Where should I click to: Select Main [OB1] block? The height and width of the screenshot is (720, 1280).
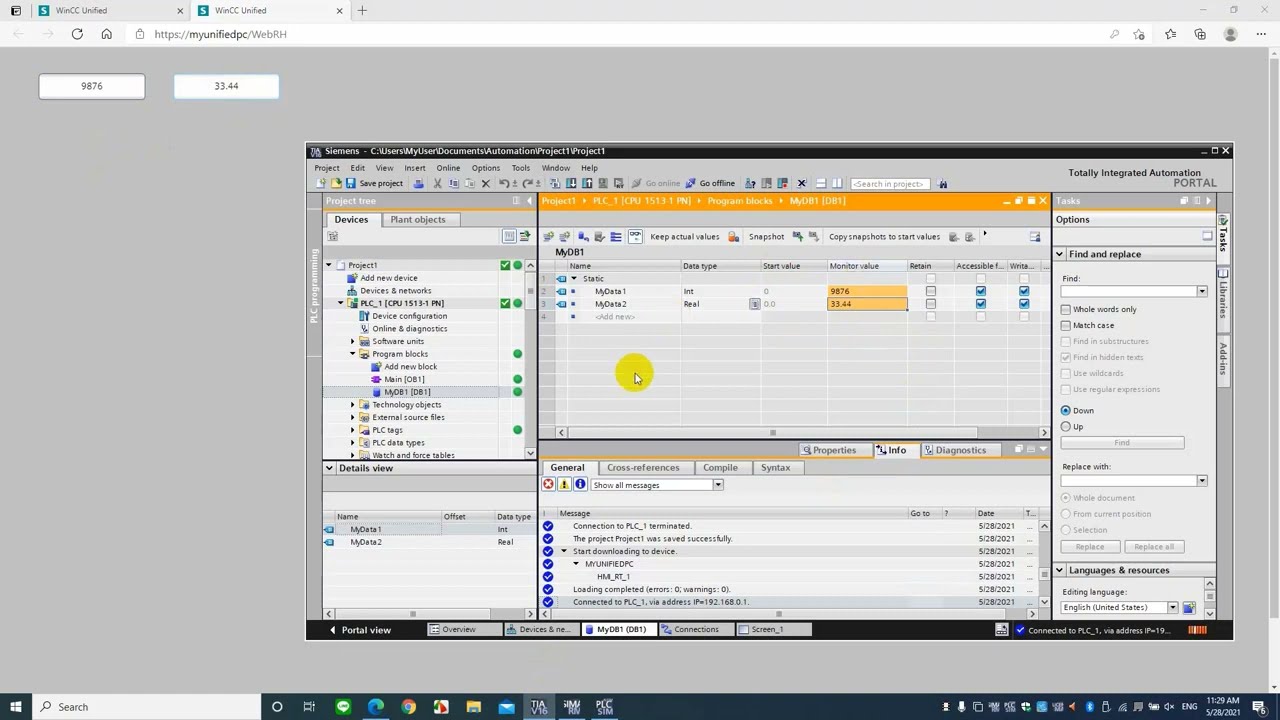click(404, 379)
